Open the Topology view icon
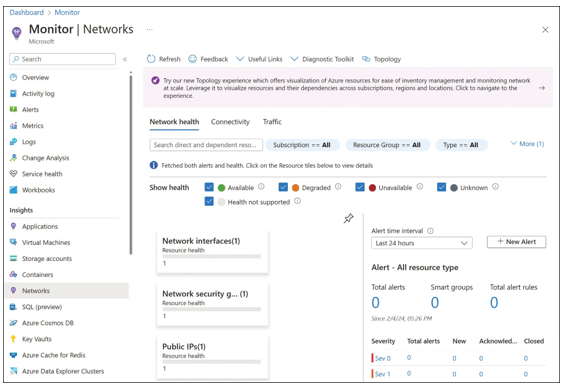The height and width of the screenshot is (389, 570). pos(366,59)
